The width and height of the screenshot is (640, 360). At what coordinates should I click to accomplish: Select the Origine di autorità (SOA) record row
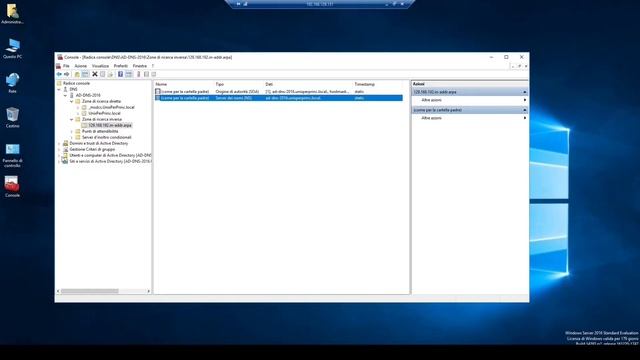(x=278, y=92)
